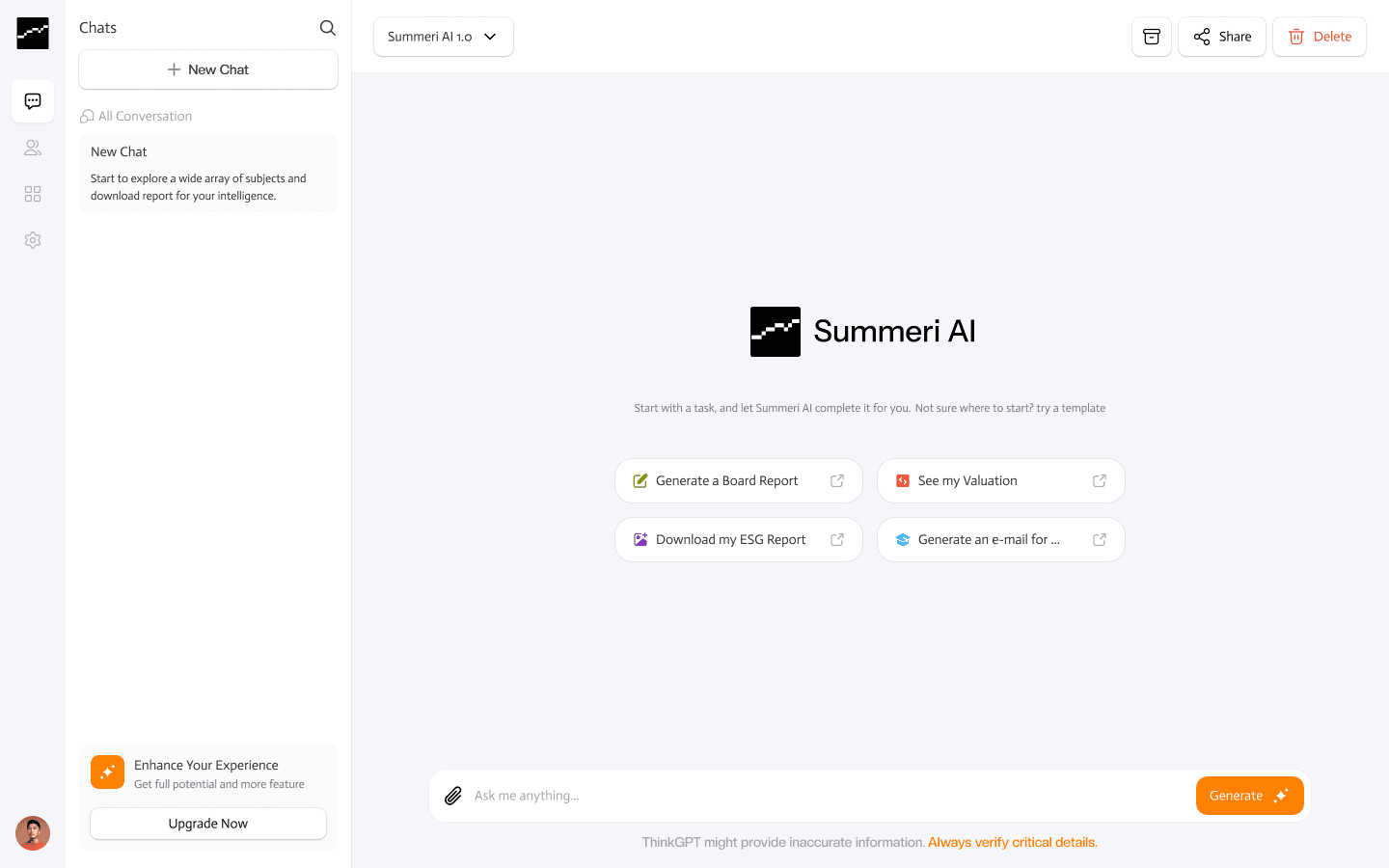
Task: Delete the current chat
Action: (x=1320, y=37)
